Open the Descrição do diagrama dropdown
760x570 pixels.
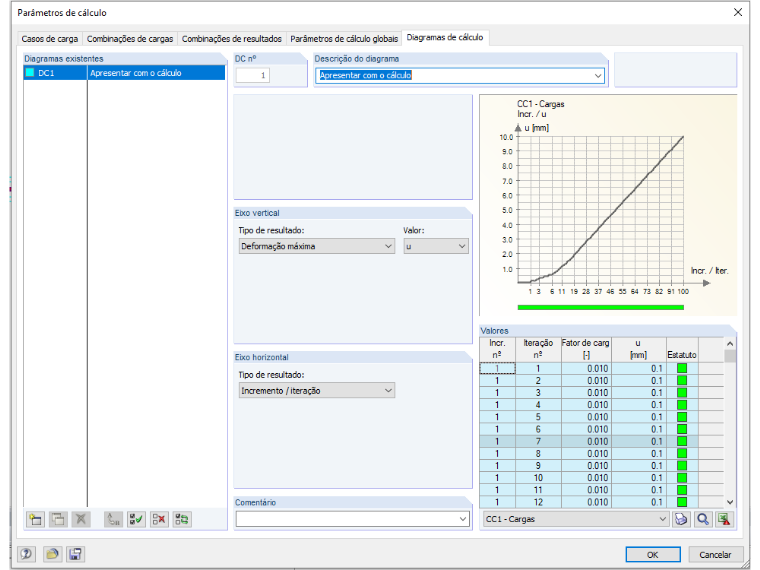click(x=598, y=76)
